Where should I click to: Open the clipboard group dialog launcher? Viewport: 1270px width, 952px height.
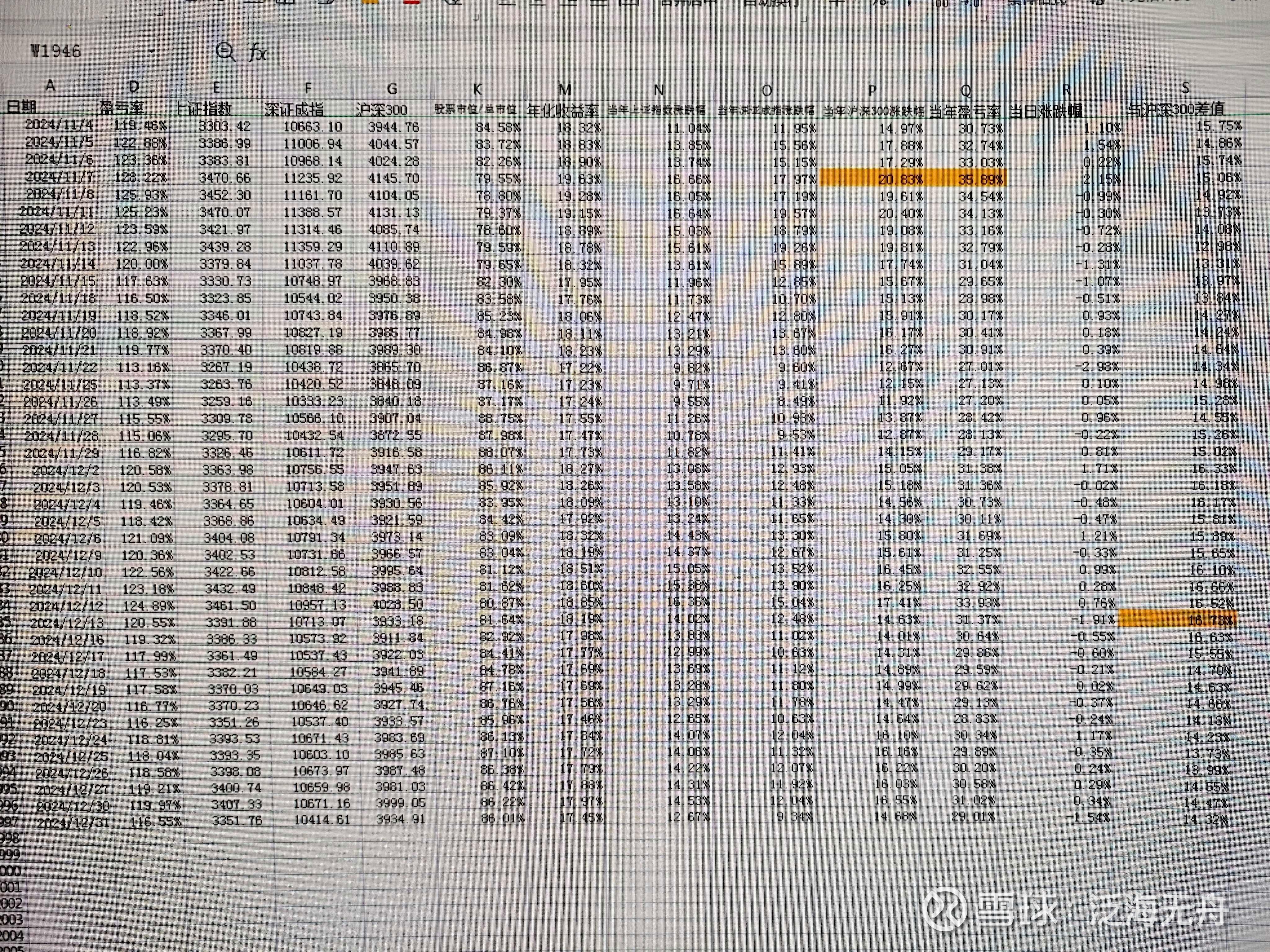click(160, 13)
